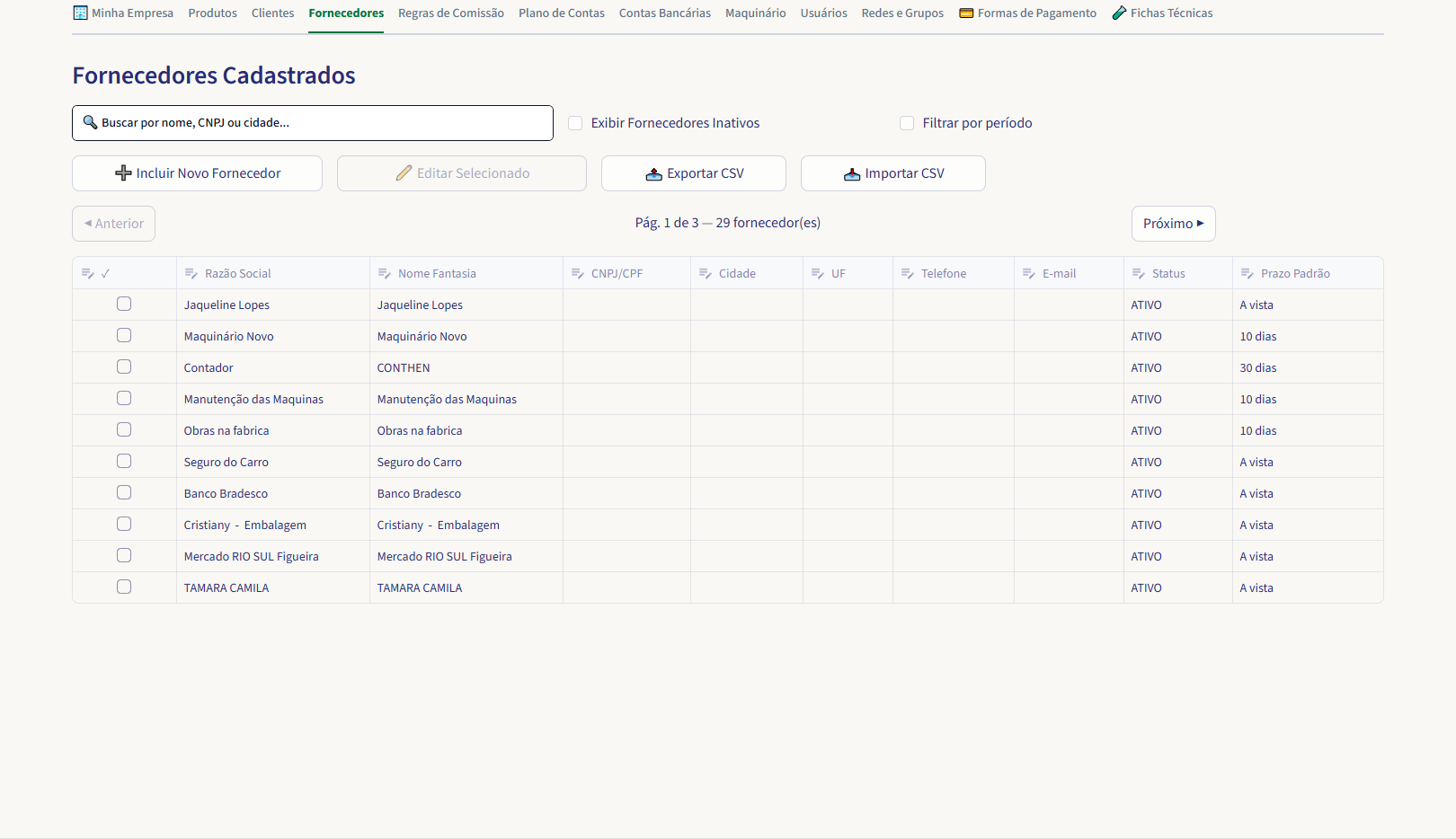Viewport: 1456px width, 839px height.
Task: Check the Maquinário Novo row checkbox
Action: (x=124, y=335)
